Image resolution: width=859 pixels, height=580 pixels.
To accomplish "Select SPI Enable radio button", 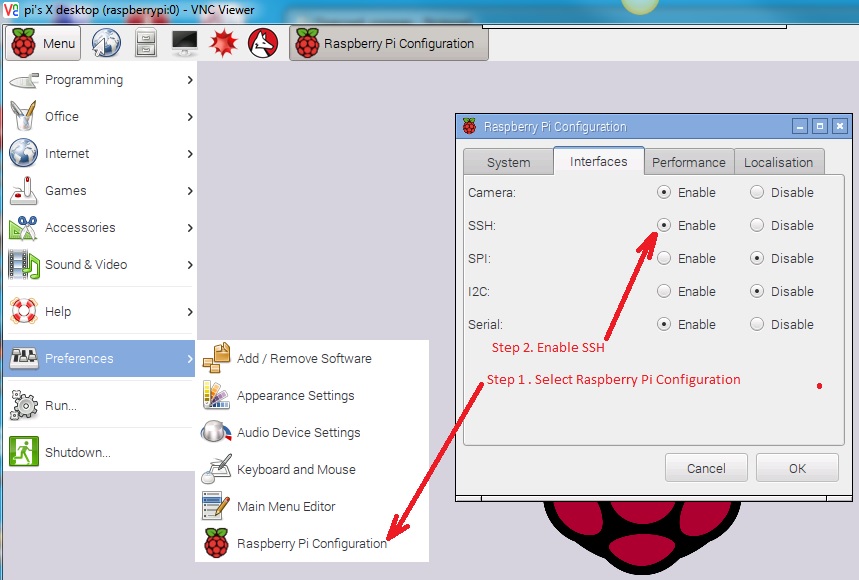I will point(663,258).
